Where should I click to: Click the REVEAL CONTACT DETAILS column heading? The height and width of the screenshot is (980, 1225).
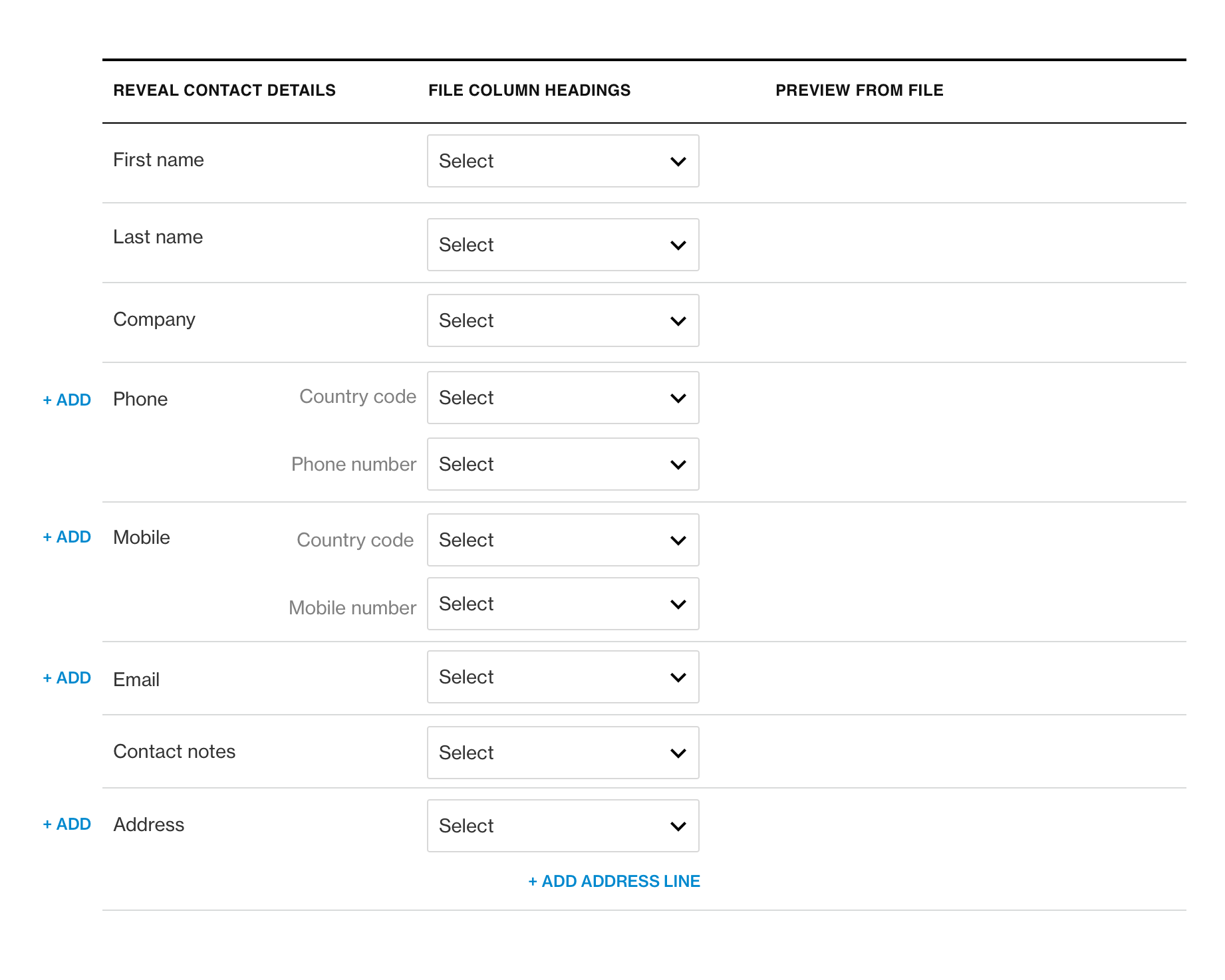(x=225, y=90)
